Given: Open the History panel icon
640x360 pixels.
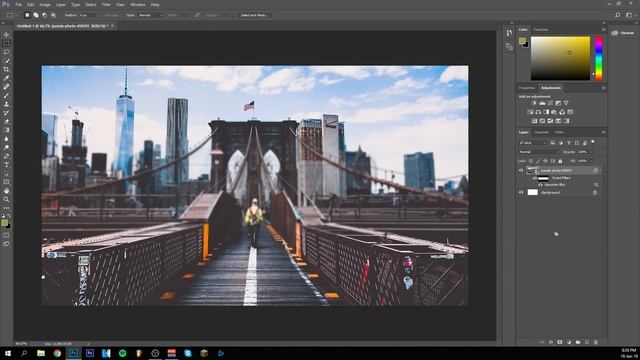Looking at the screenshot, I should pyautogui.click(x=509, y=33).
